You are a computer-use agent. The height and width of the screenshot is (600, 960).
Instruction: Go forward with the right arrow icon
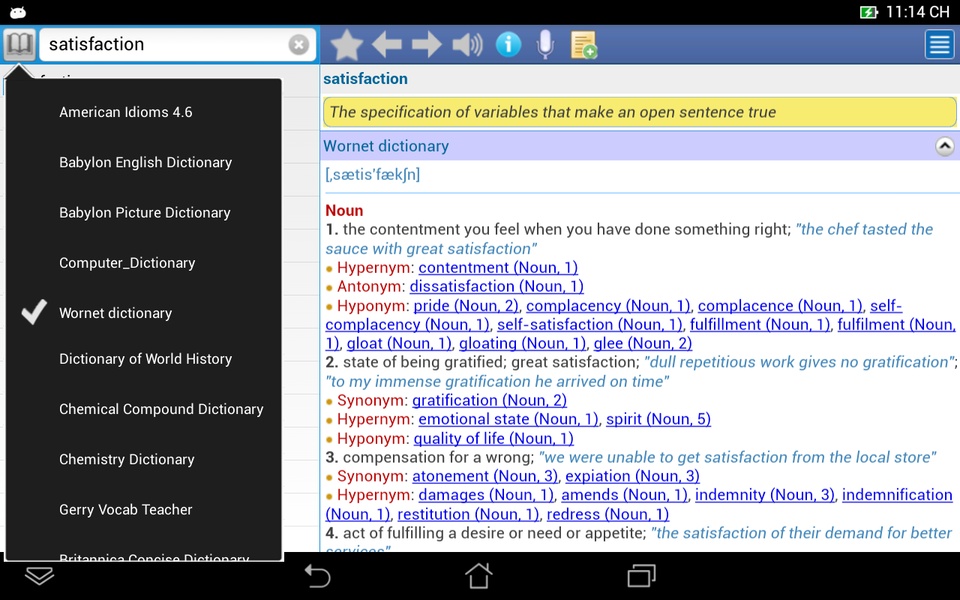426,45
